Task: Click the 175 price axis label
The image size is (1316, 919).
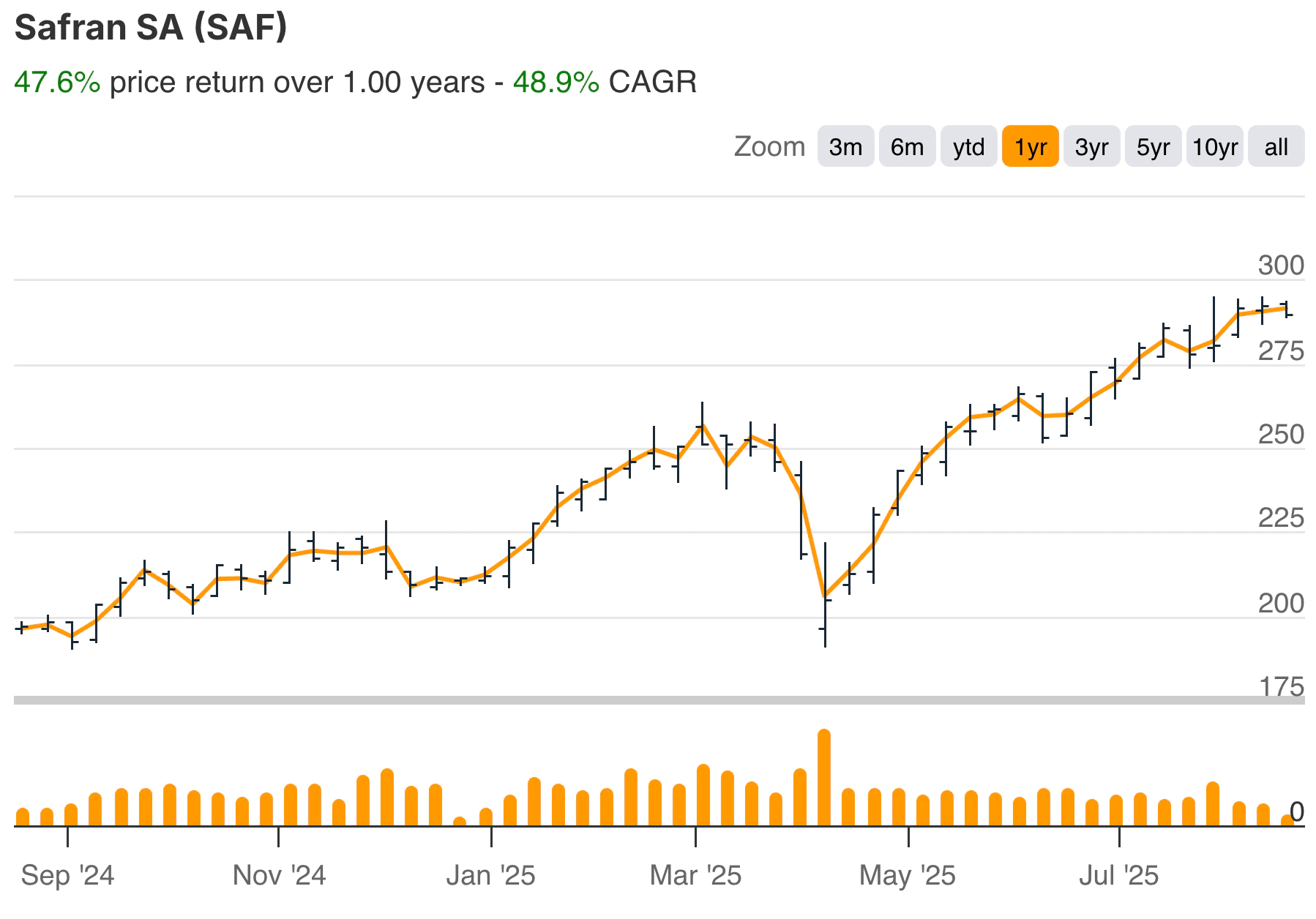Action: tap(1281, 686)
